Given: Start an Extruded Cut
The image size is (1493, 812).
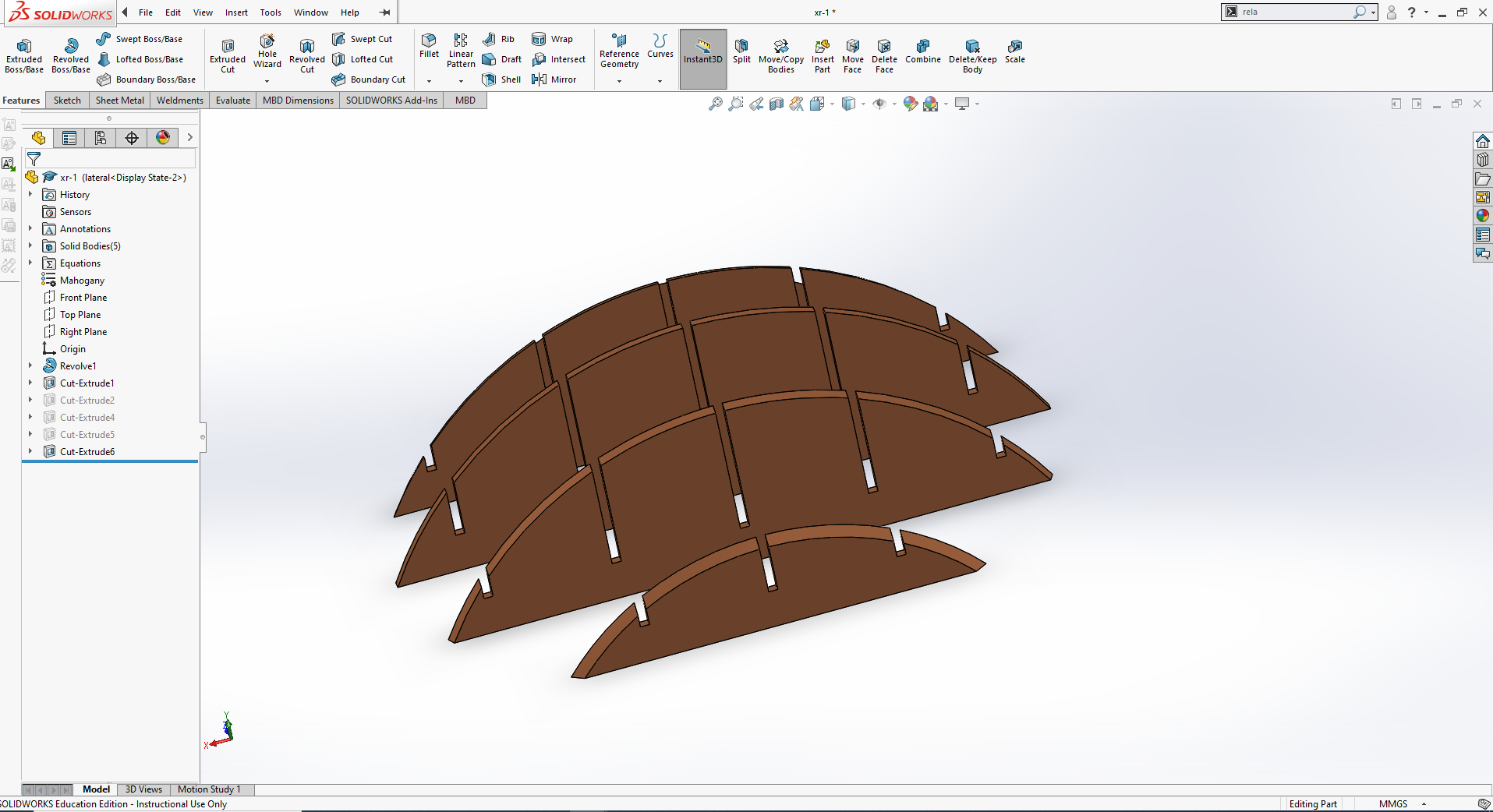Looking at the screenshot, I should [228, 56].
